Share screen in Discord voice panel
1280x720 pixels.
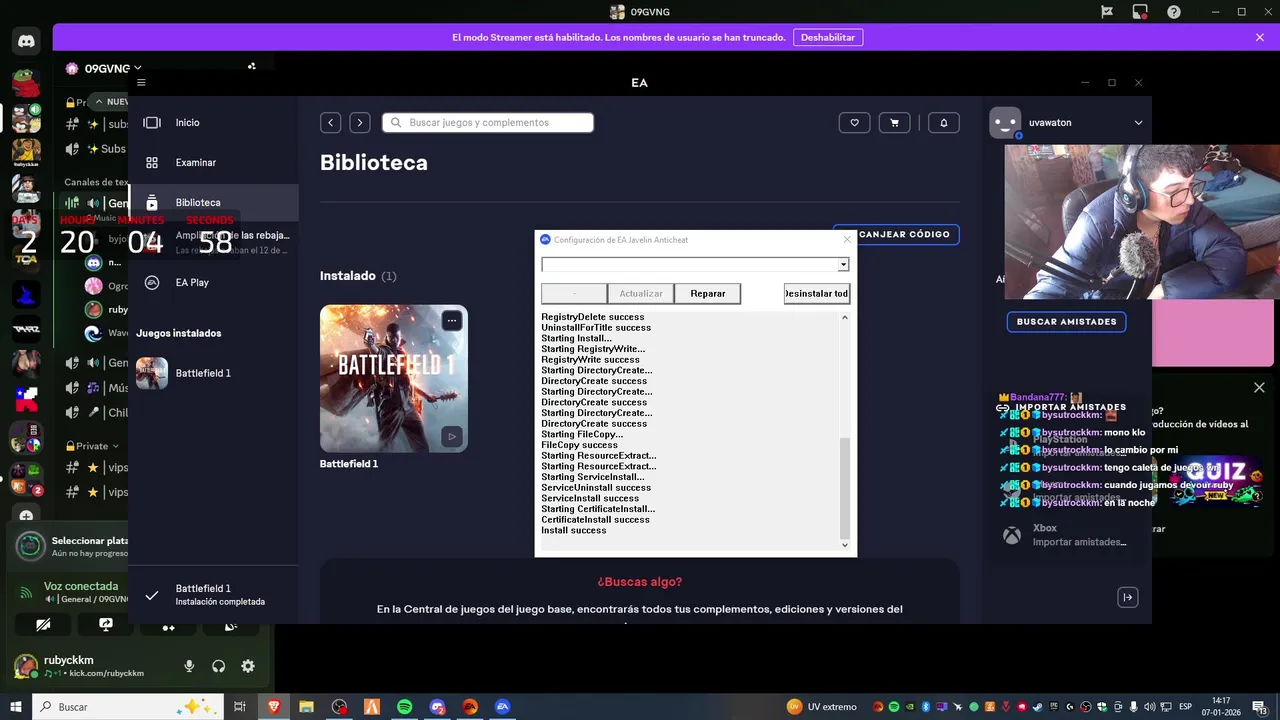pos(106,625)
